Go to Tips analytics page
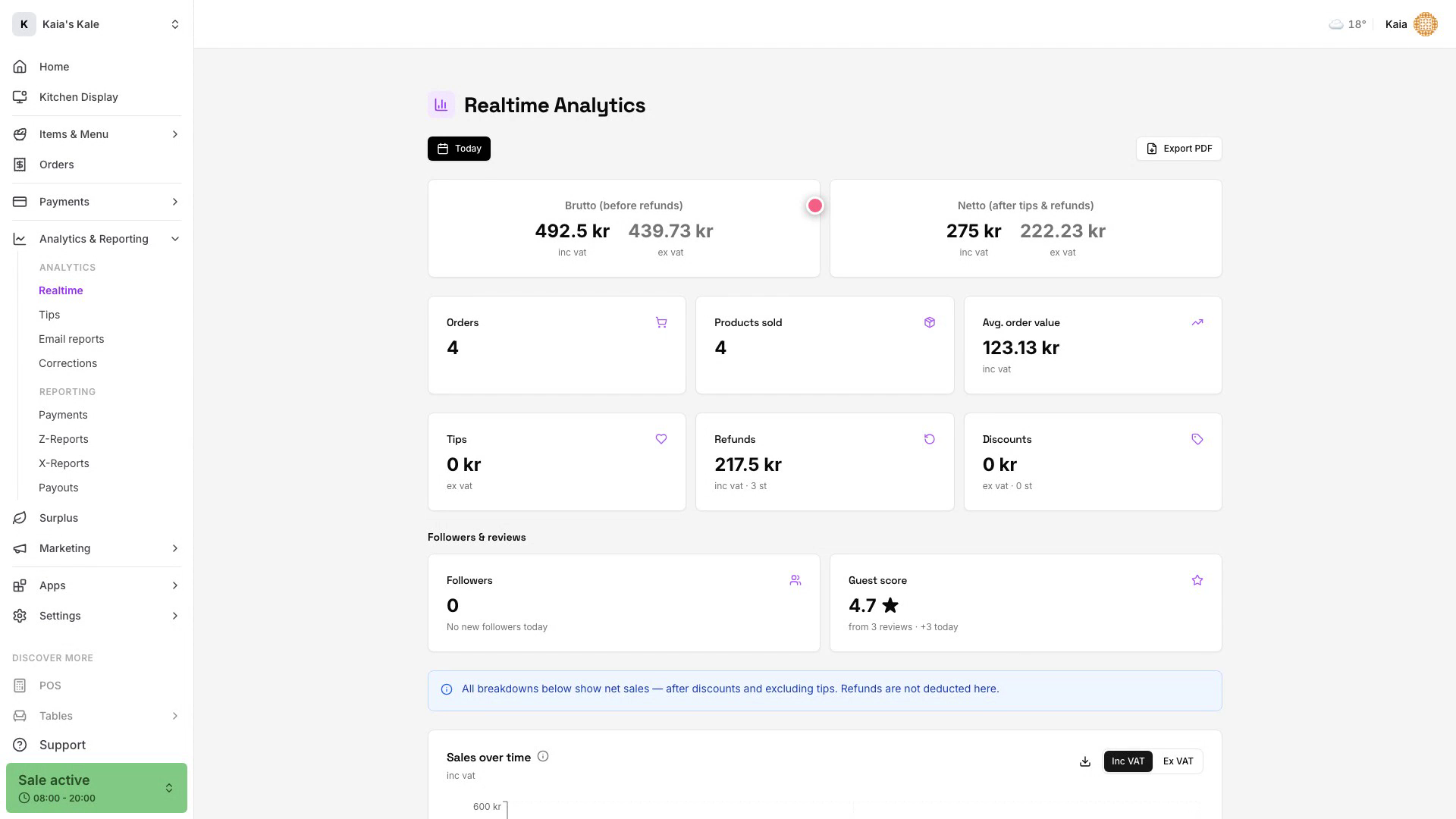Viewport: 1456px width, 819px height. 49,315
